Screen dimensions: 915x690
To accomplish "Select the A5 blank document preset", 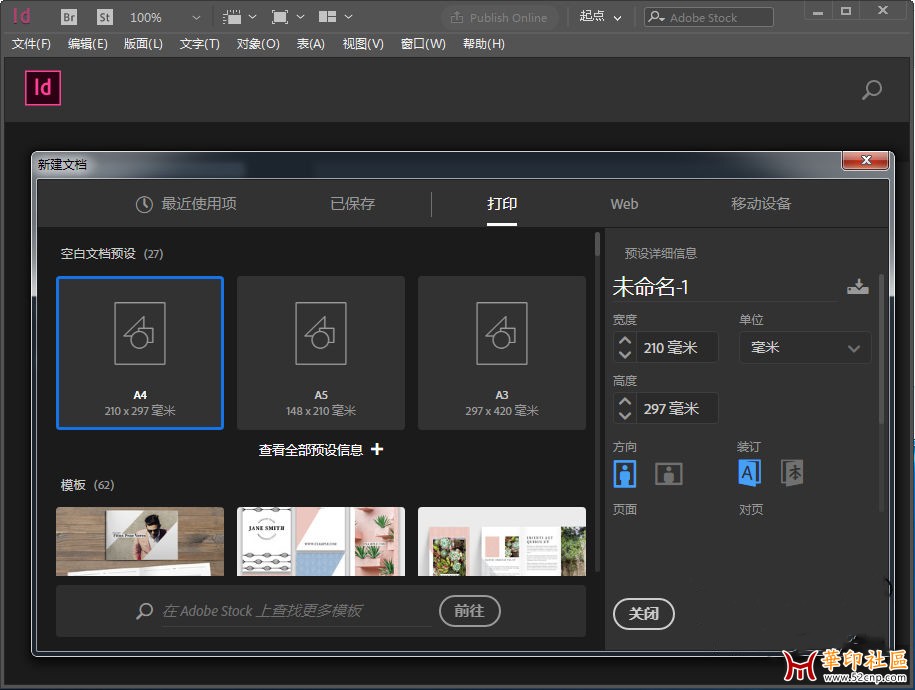I will (321, 352).
